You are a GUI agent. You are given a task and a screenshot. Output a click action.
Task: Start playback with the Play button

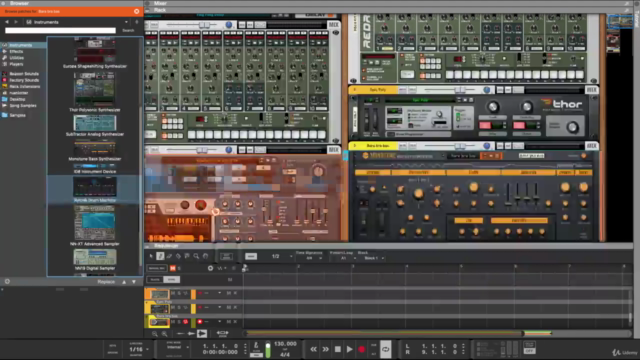point(349,349)
